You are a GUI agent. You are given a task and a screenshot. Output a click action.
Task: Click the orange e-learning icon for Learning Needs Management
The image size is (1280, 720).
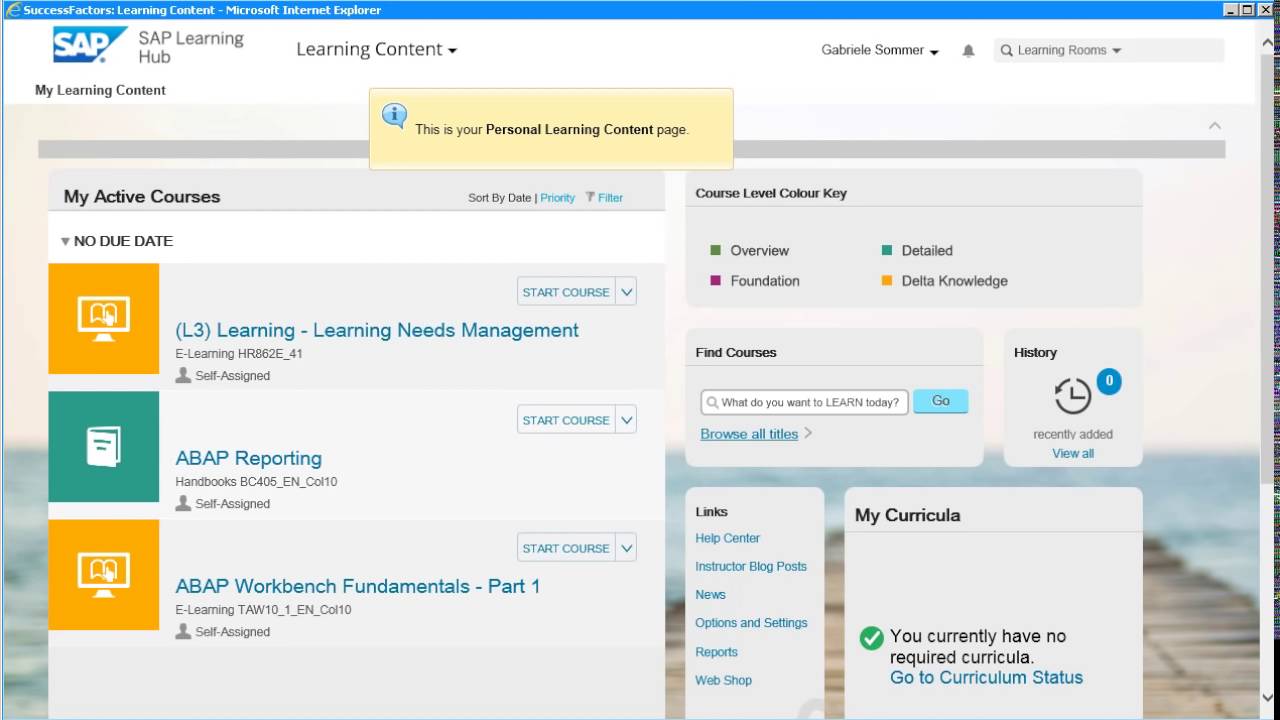click(x=104, y=319)
